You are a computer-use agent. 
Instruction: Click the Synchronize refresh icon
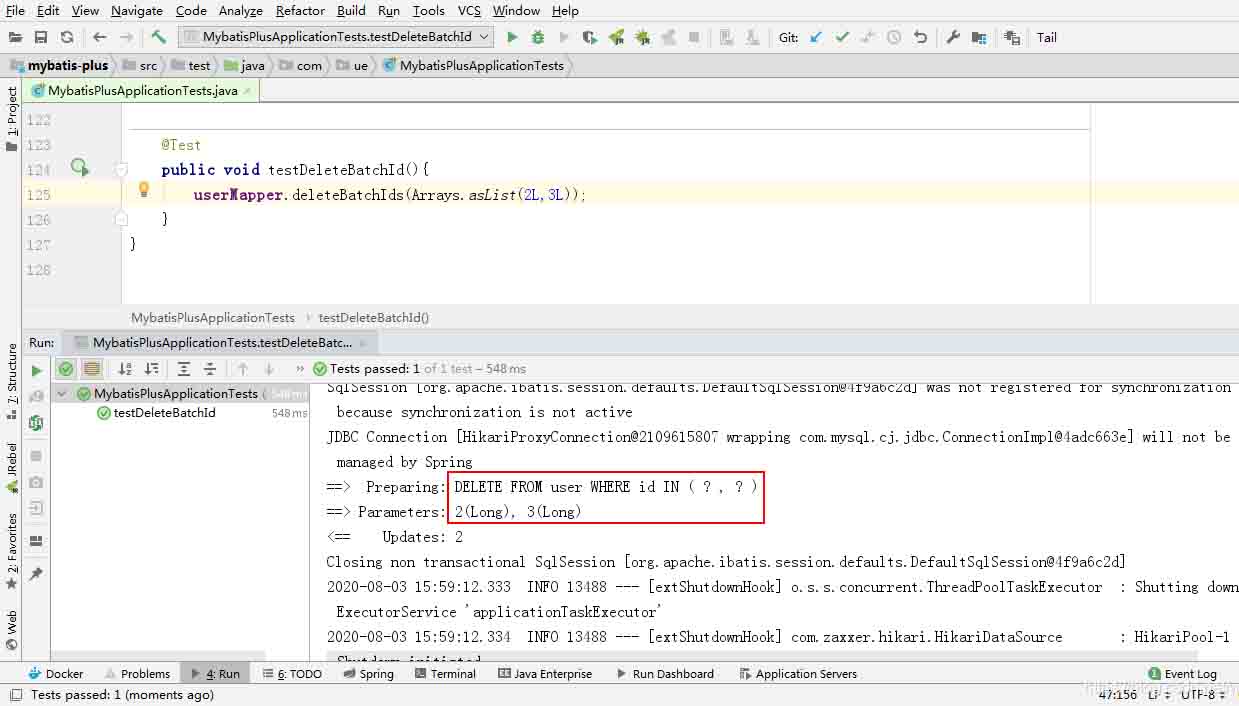pos(67,37)
